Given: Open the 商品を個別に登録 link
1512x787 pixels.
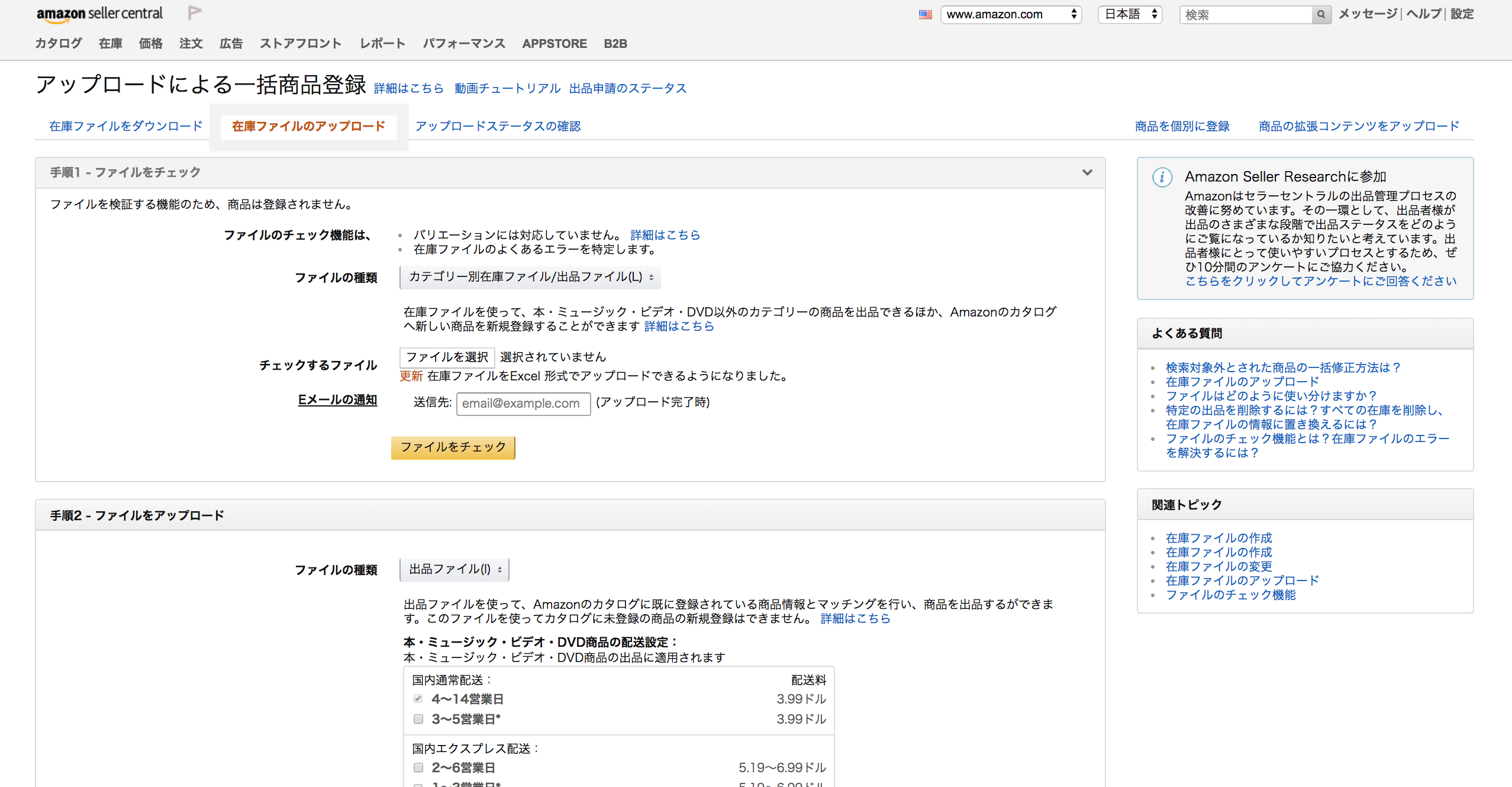Looking at the screenshot, I should 1182,126.
